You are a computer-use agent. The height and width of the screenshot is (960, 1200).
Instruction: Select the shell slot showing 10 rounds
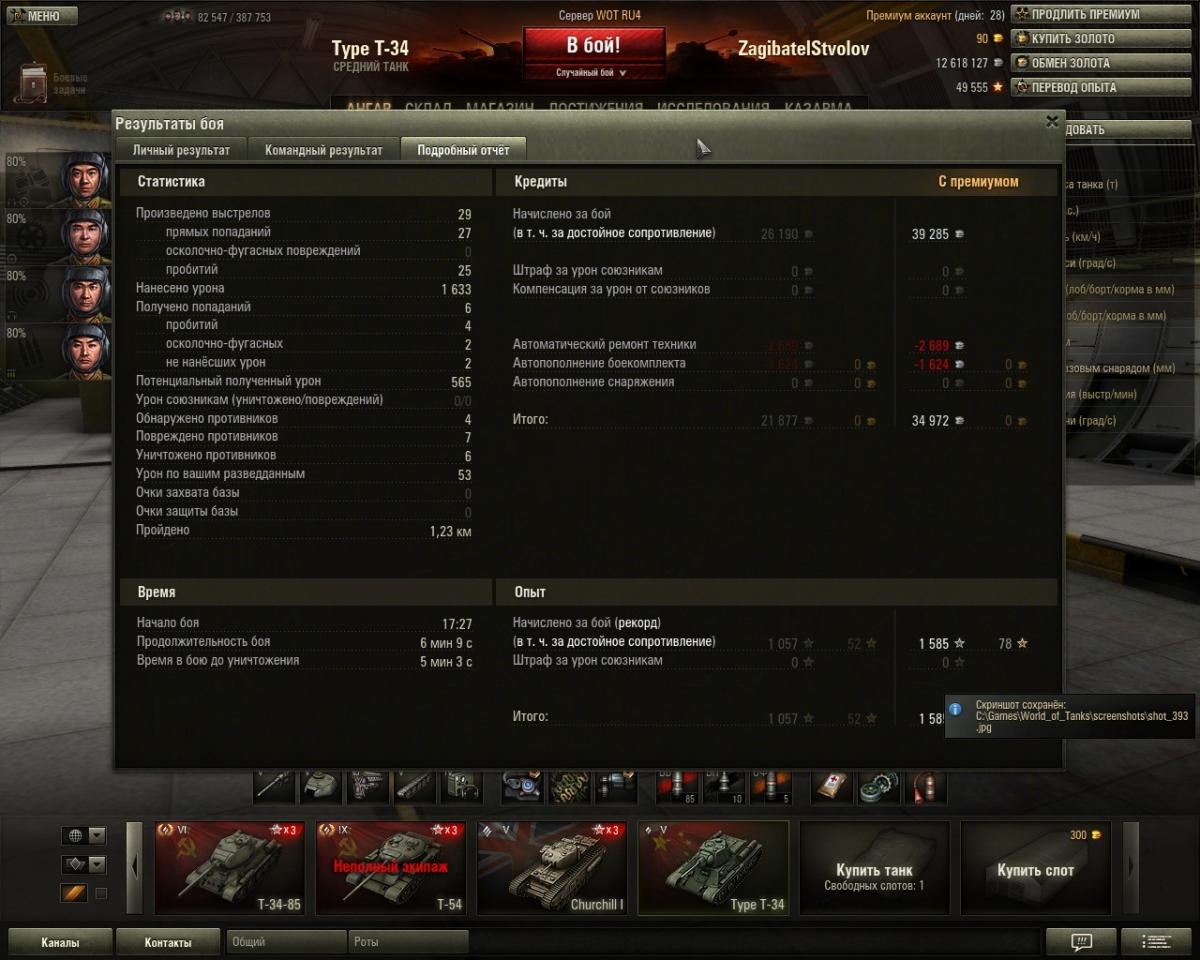(x=724, y=787)
